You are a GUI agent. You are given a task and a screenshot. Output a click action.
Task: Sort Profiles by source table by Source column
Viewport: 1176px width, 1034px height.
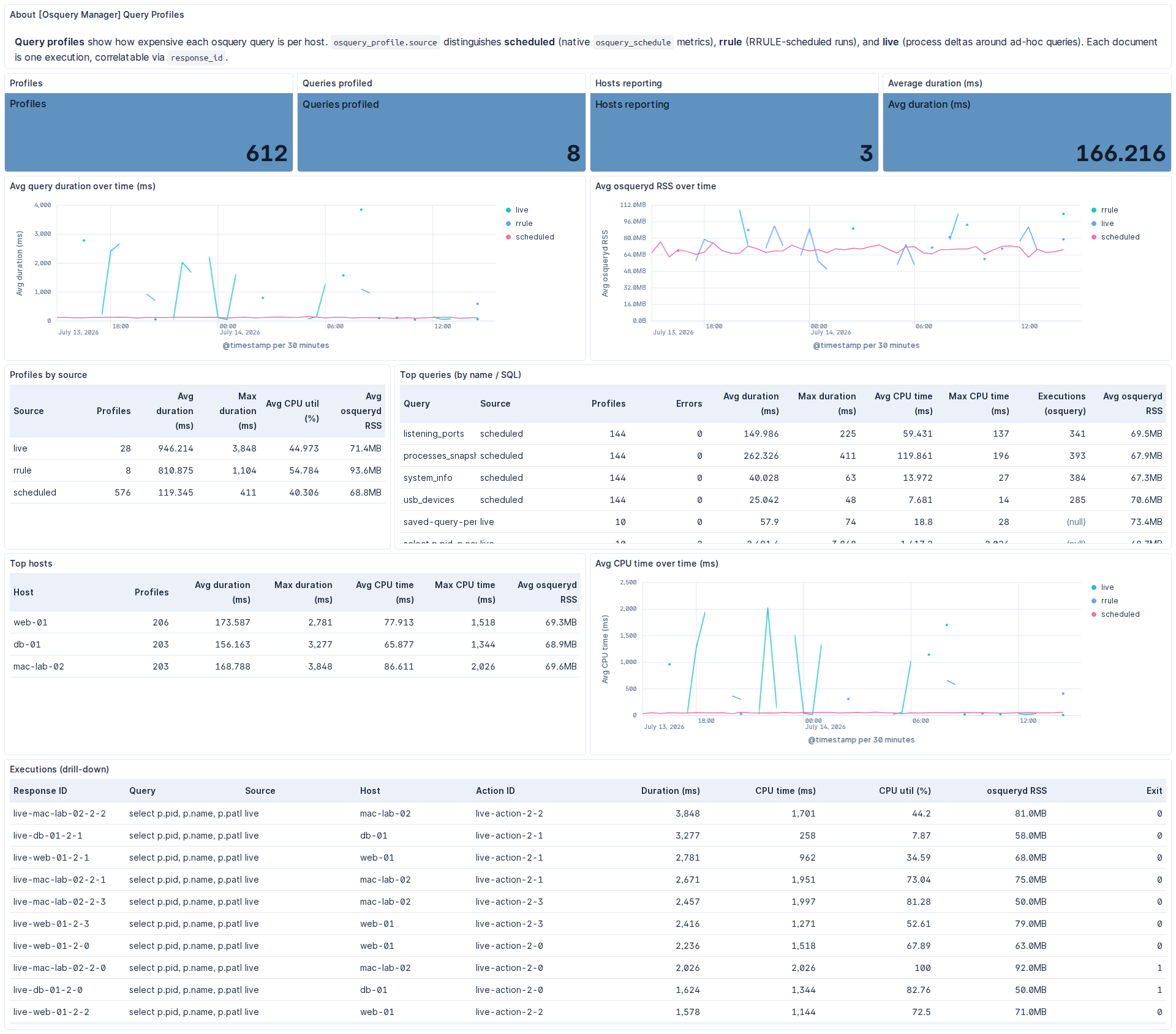29,411
